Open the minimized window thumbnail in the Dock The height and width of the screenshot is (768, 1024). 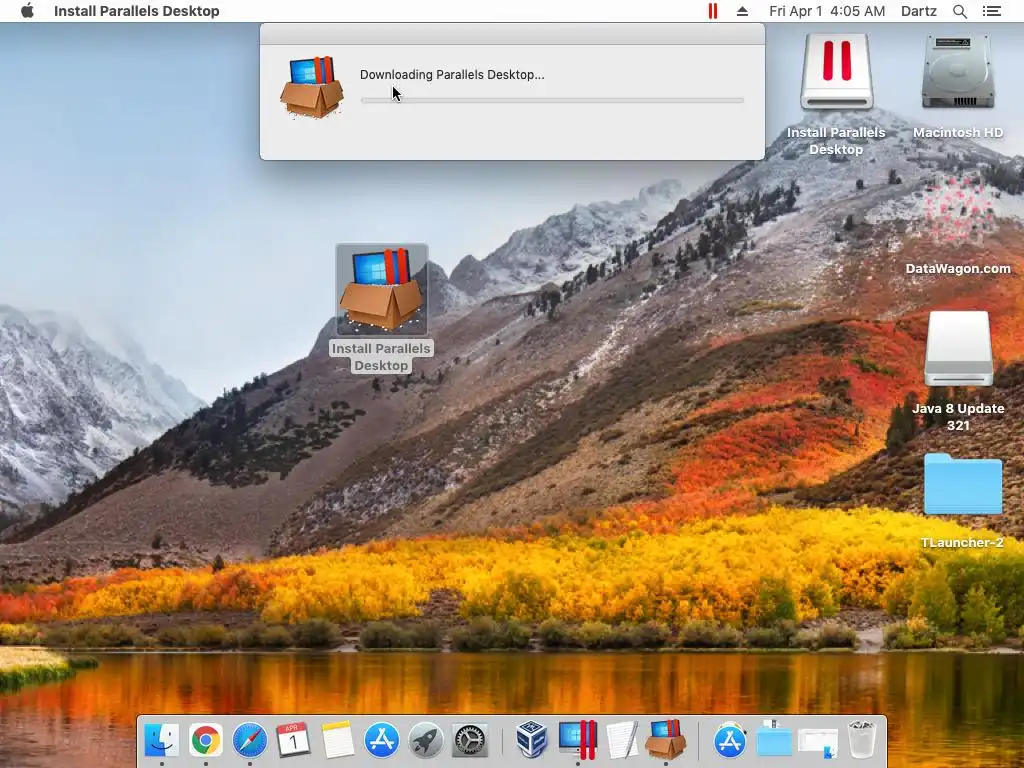[818, 743]
